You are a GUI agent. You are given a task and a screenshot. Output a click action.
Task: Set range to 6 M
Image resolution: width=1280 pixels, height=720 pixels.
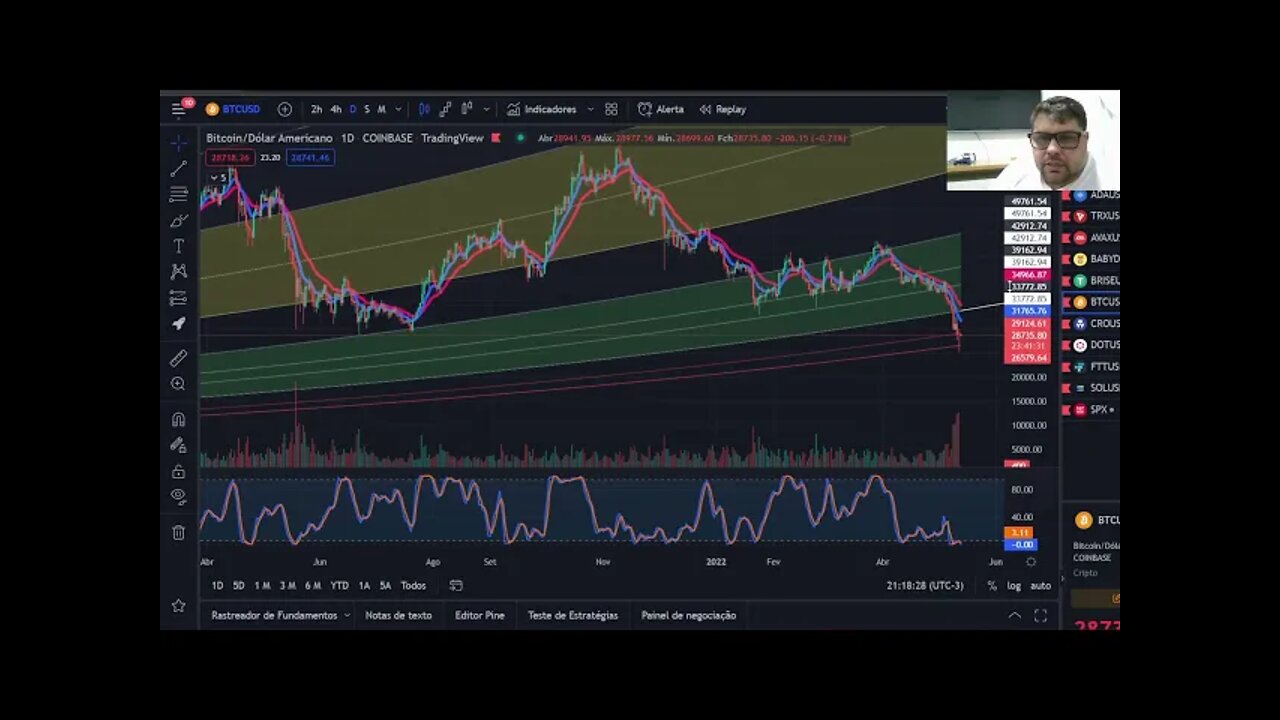click(x=313, y=585)
